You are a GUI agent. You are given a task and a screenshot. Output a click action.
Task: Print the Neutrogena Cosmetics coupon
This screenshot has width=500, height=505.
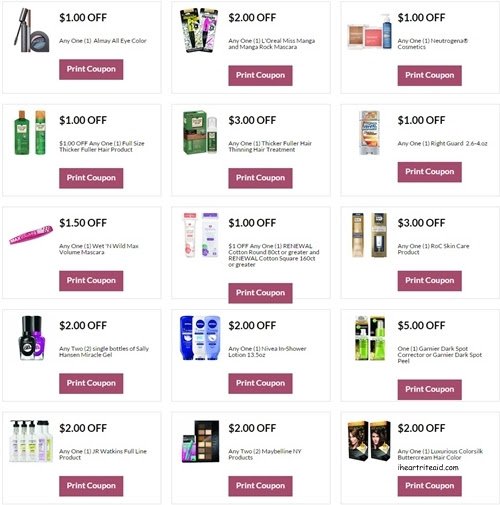430,75
